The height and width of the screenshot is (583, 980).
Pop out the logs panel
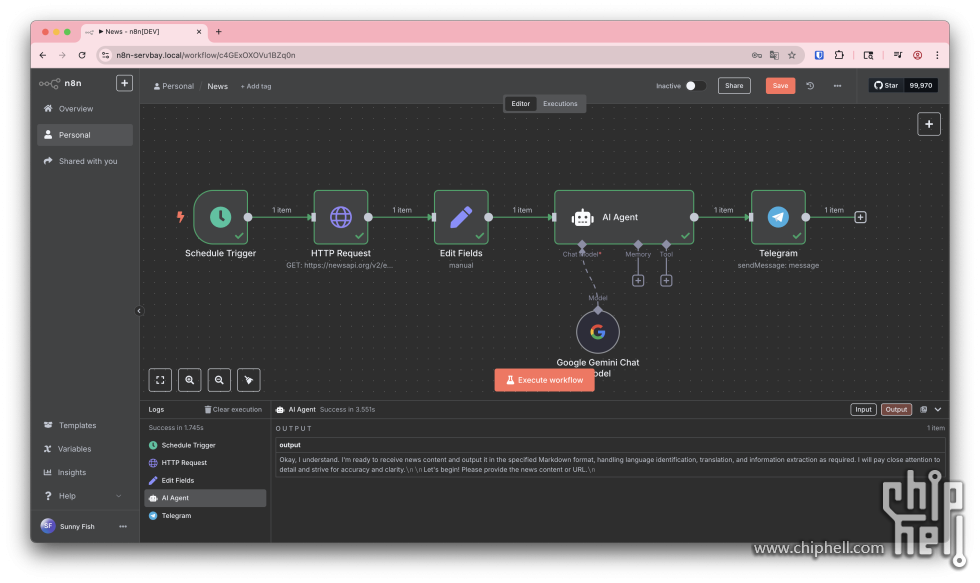(x=923, y=409)
